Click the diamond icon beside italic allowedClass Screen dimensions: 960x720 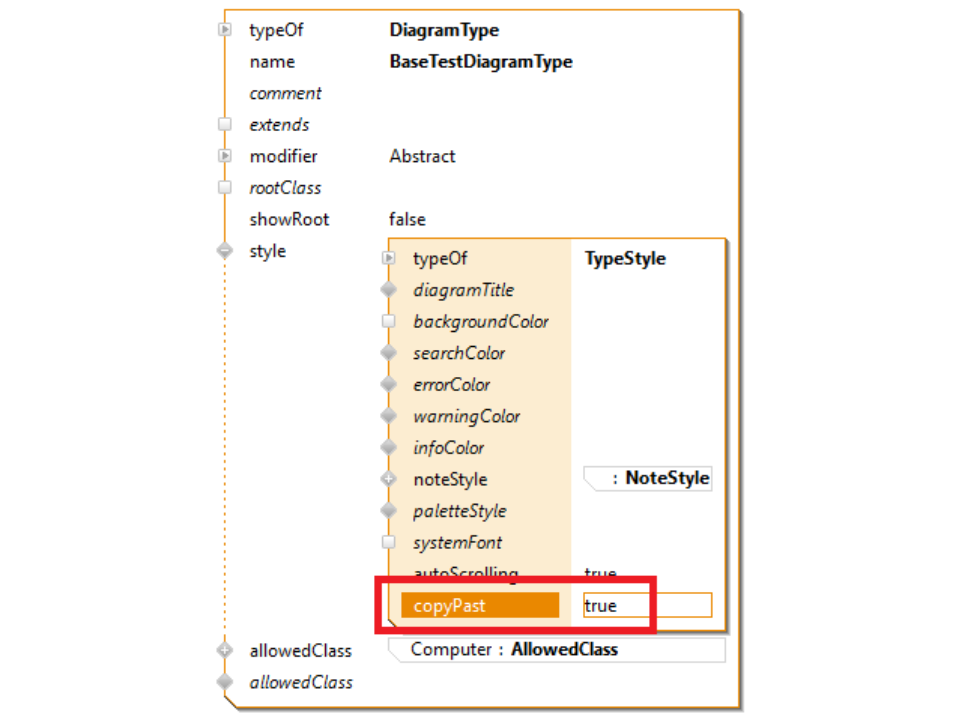pyautogui.click(x=225, y=682)
